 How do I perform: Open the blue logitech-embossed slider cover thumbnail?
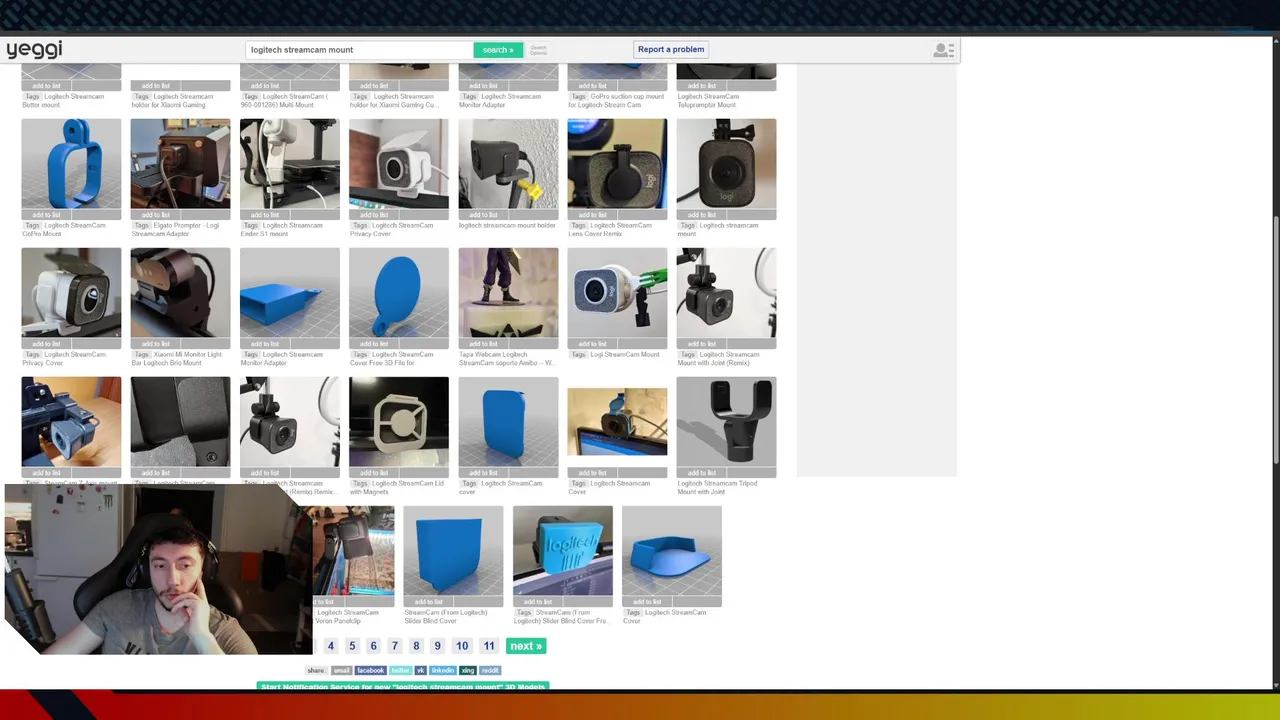[562, 551]
